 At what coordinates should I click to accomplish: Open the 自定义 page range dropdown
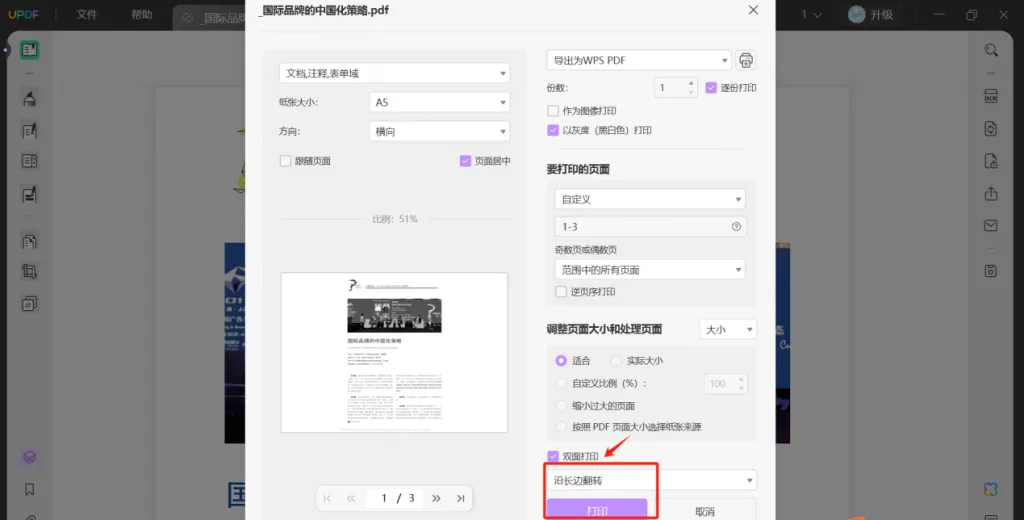pyautogui.click(x=650, y=199)
